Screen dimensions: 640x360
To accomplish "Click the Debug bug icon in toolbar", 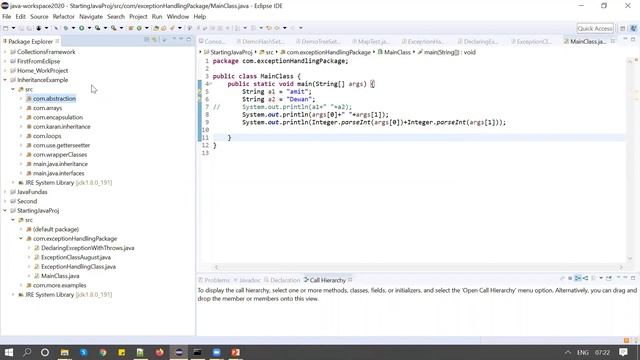I will coord(65,28).
